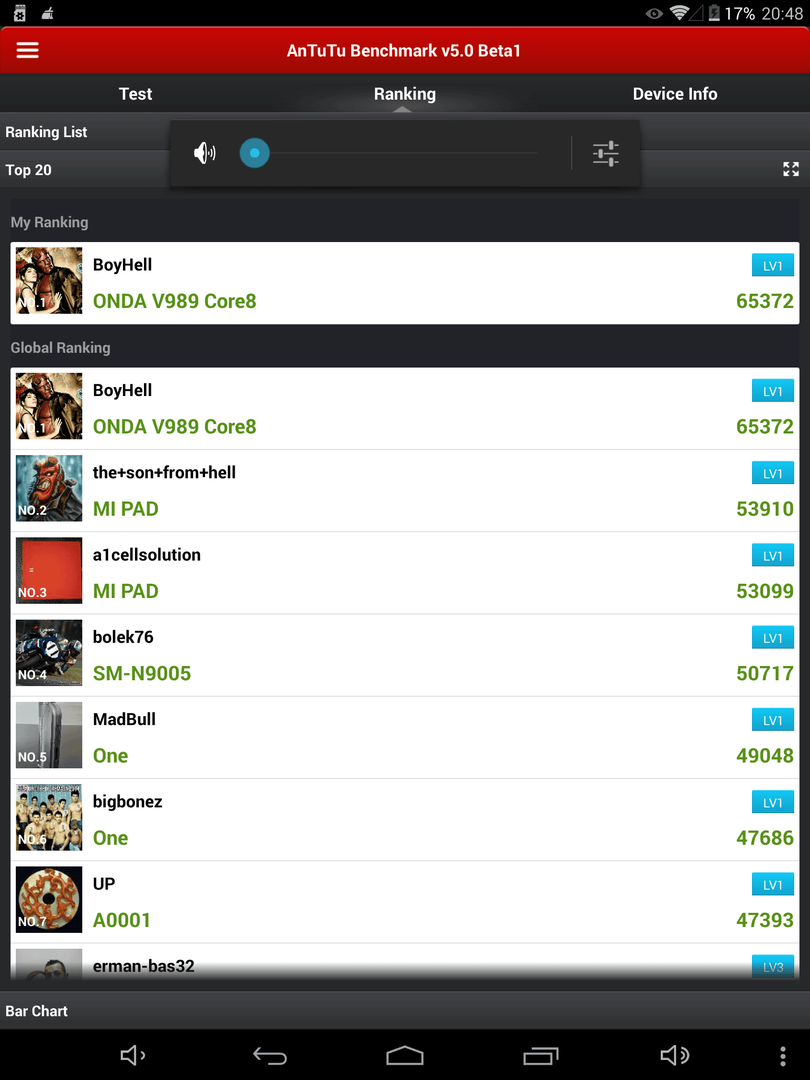Tap the volume speaker icon in the popup

coord(205,153)
